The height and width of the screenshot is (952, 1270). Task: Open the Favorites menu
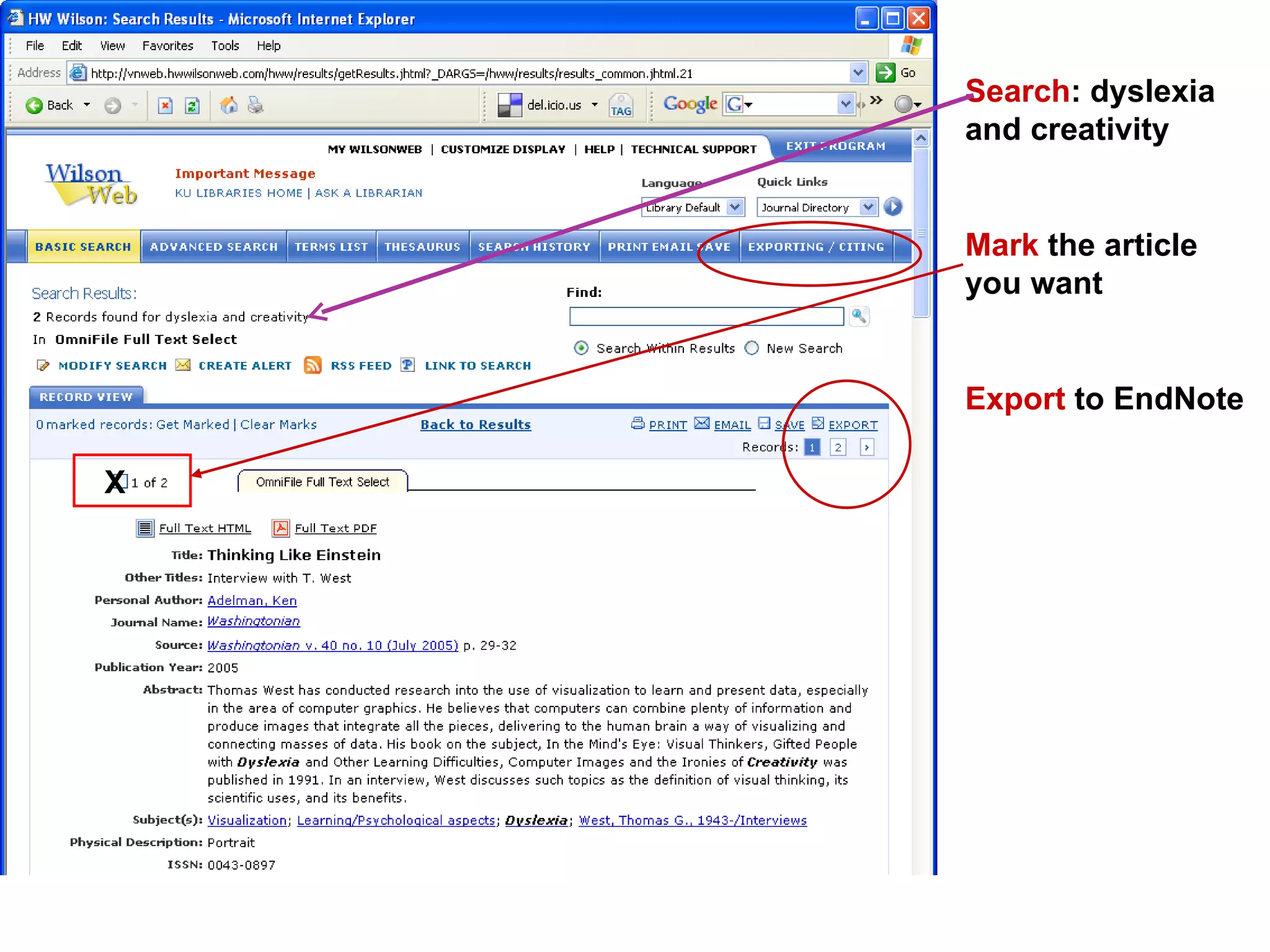tap(167, 46)
